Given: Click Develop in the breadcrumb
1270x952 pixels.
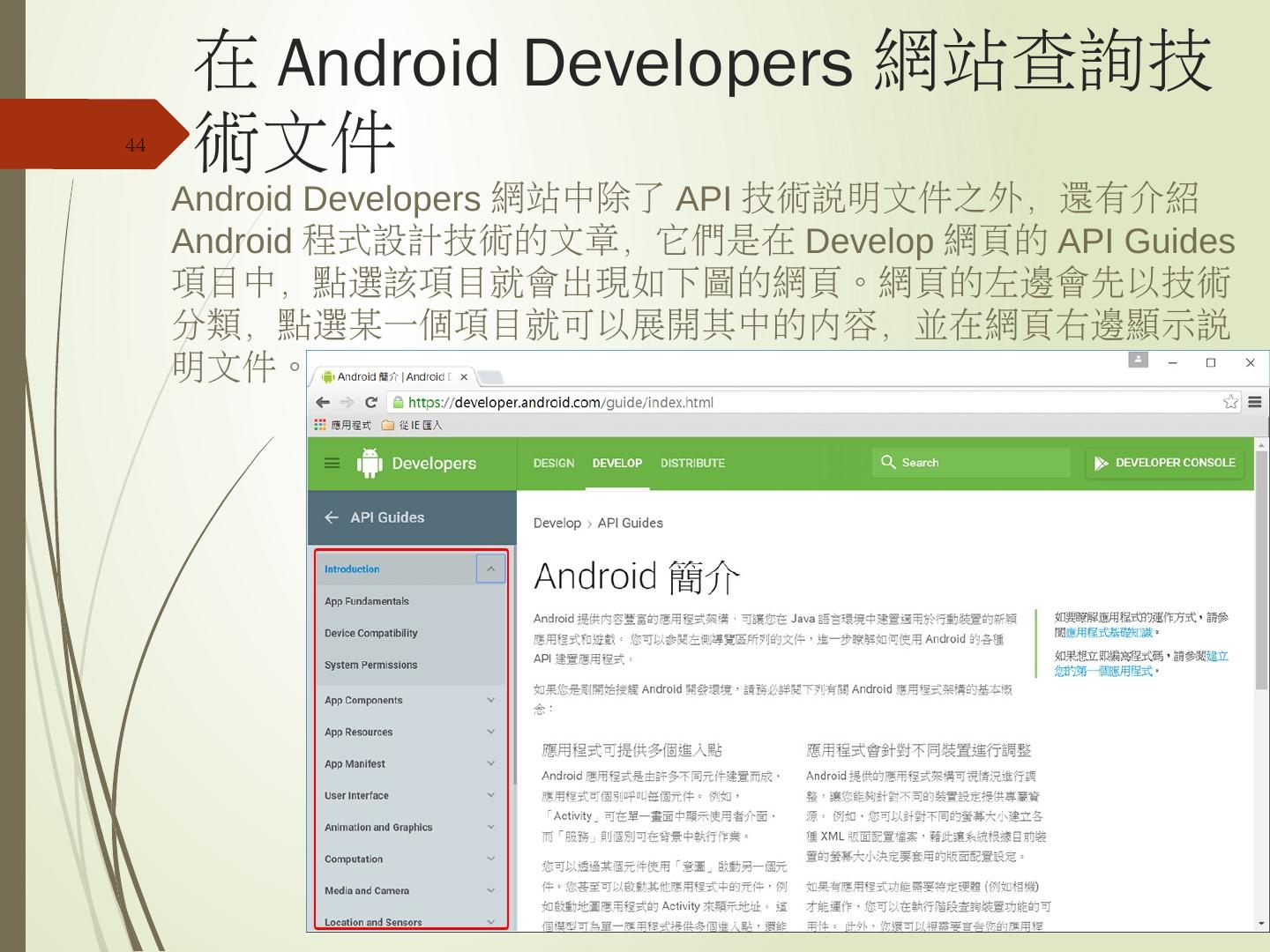Looking at the screenshot, I should click(557, 523).
